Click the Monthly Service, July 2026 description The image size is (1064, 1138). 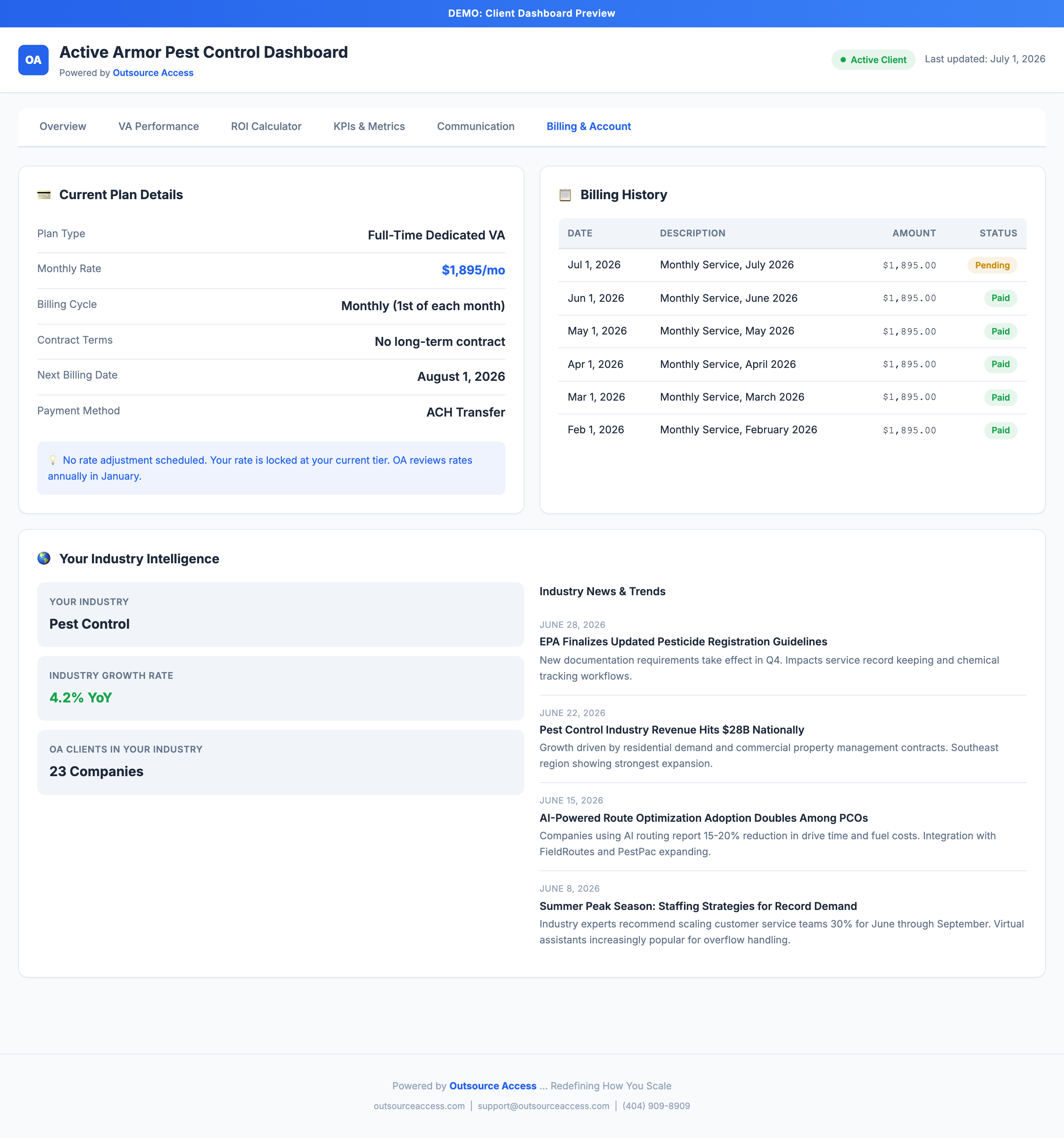coord(727,265)
